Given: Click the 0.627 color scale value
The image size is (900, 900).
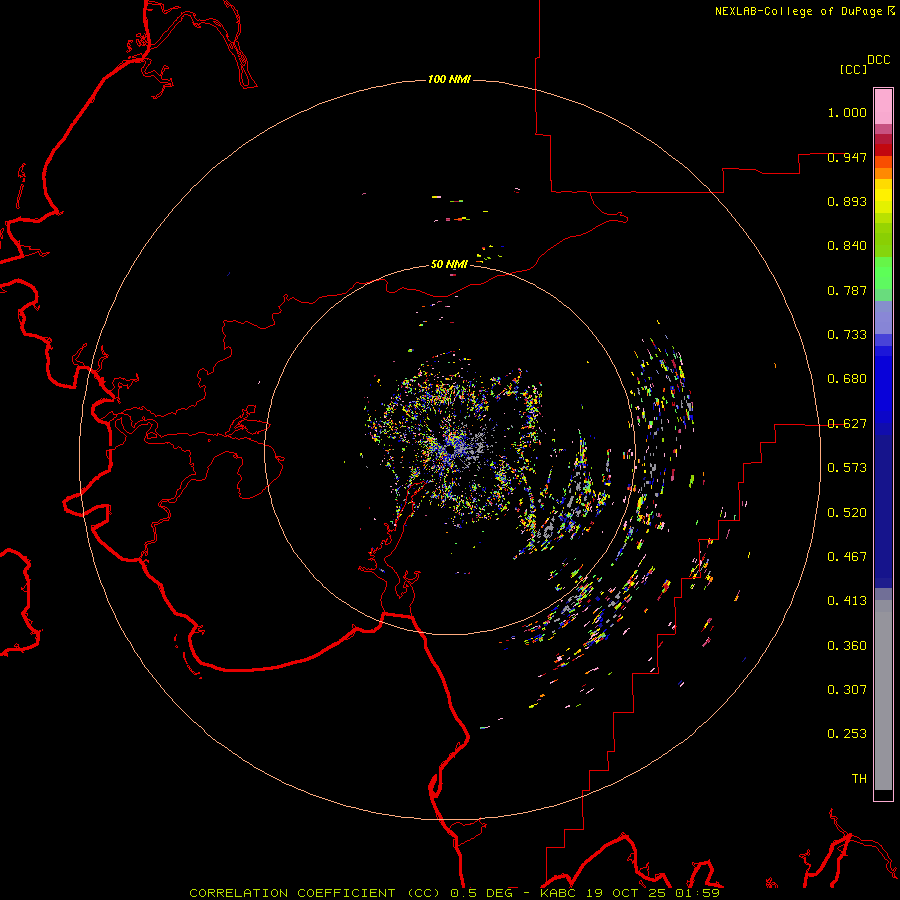Looking at the screenshot, I should pos(847,424).
